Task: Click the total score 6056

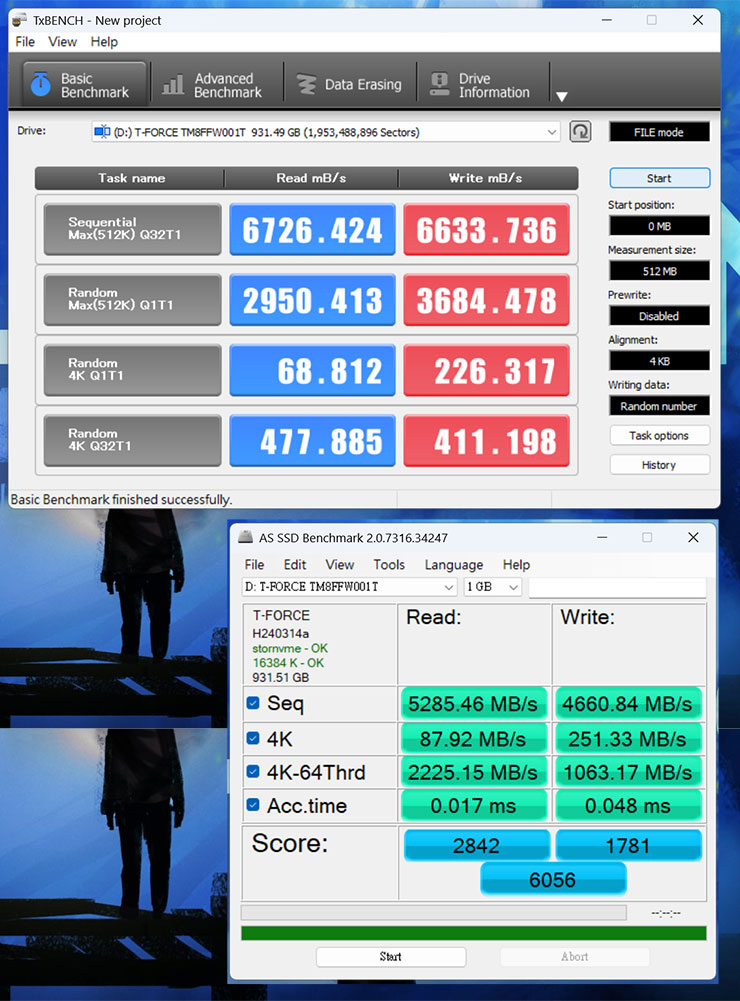Action: click(x=553, y=879)
